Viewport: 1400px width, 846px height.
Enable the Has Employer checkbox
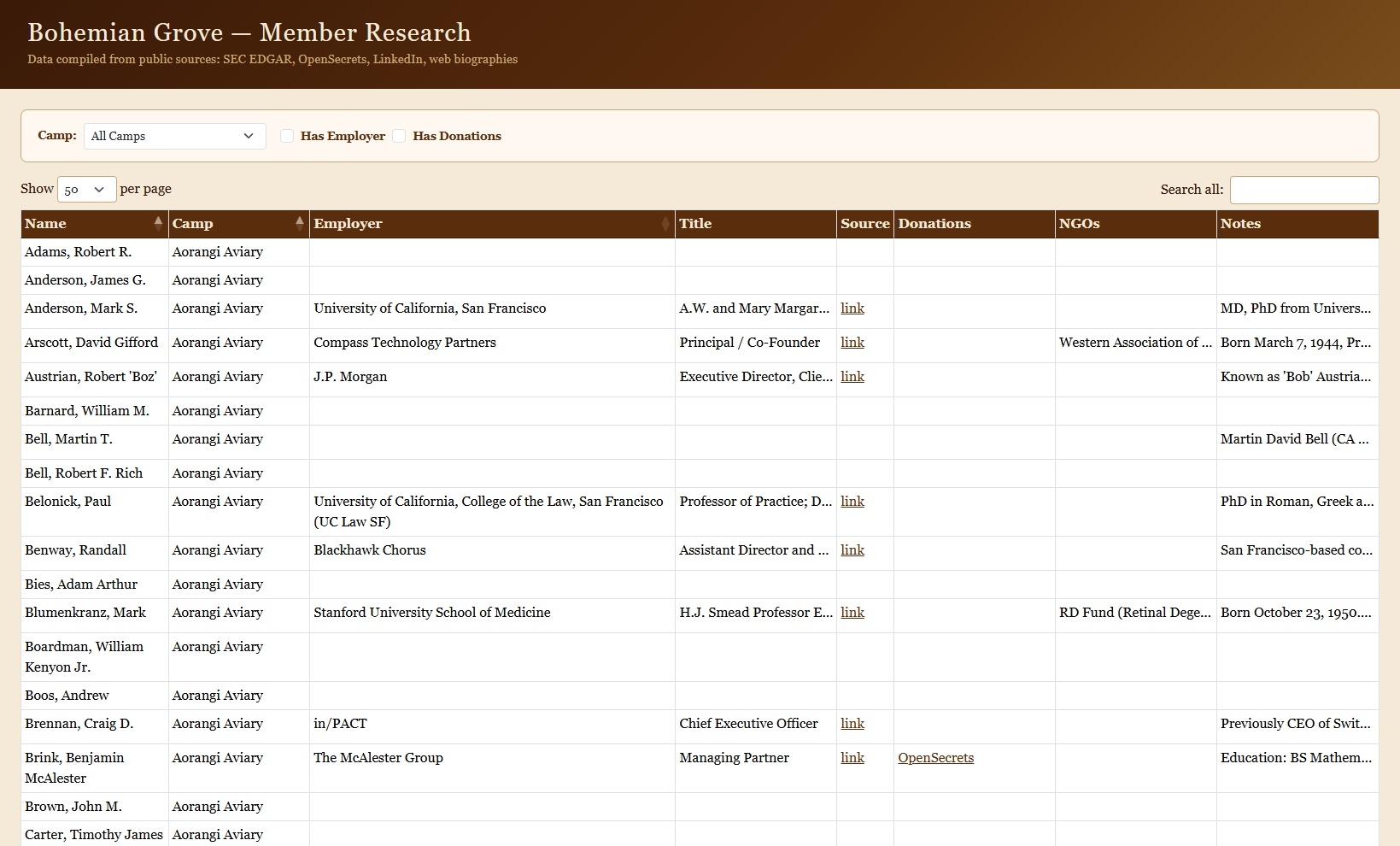click(x=288, y=136)
